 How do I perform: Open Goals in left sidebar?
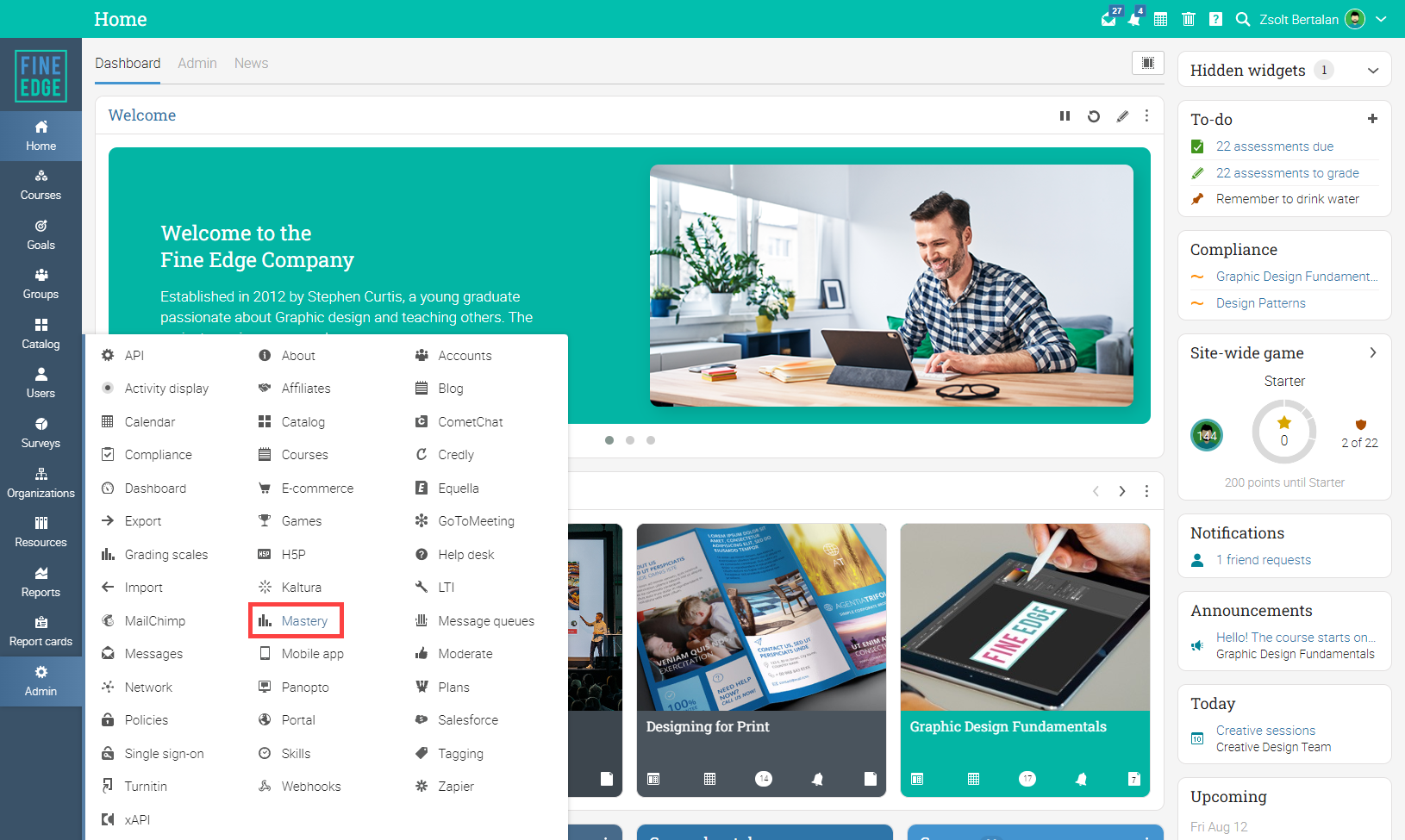coord(41,235)
